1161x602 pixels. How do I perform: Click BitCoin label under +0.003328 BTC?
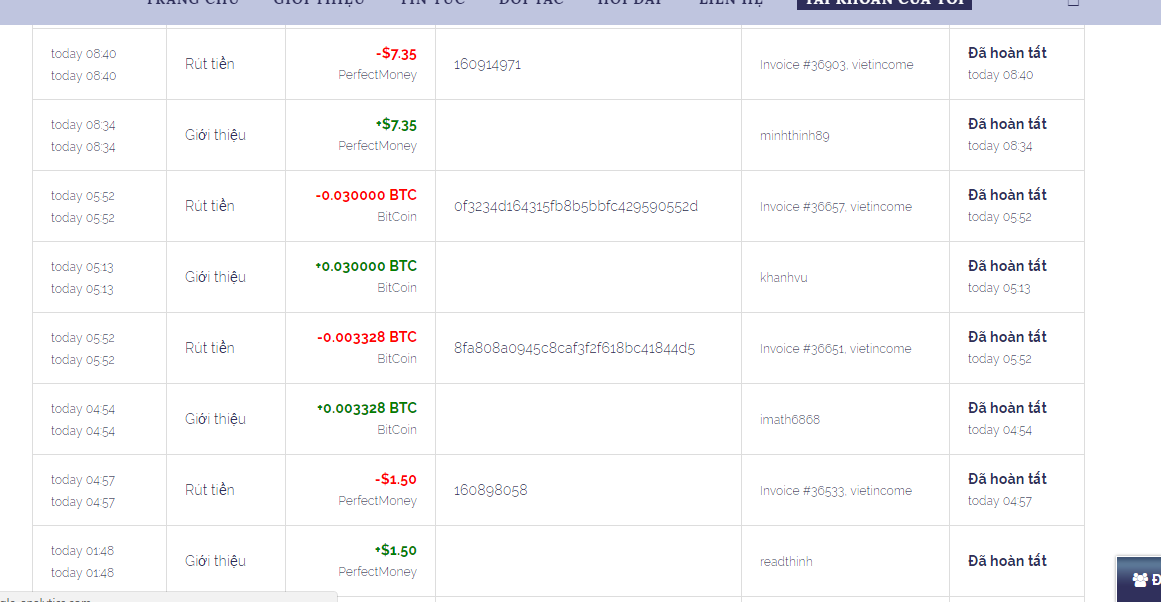coord(397,430)
